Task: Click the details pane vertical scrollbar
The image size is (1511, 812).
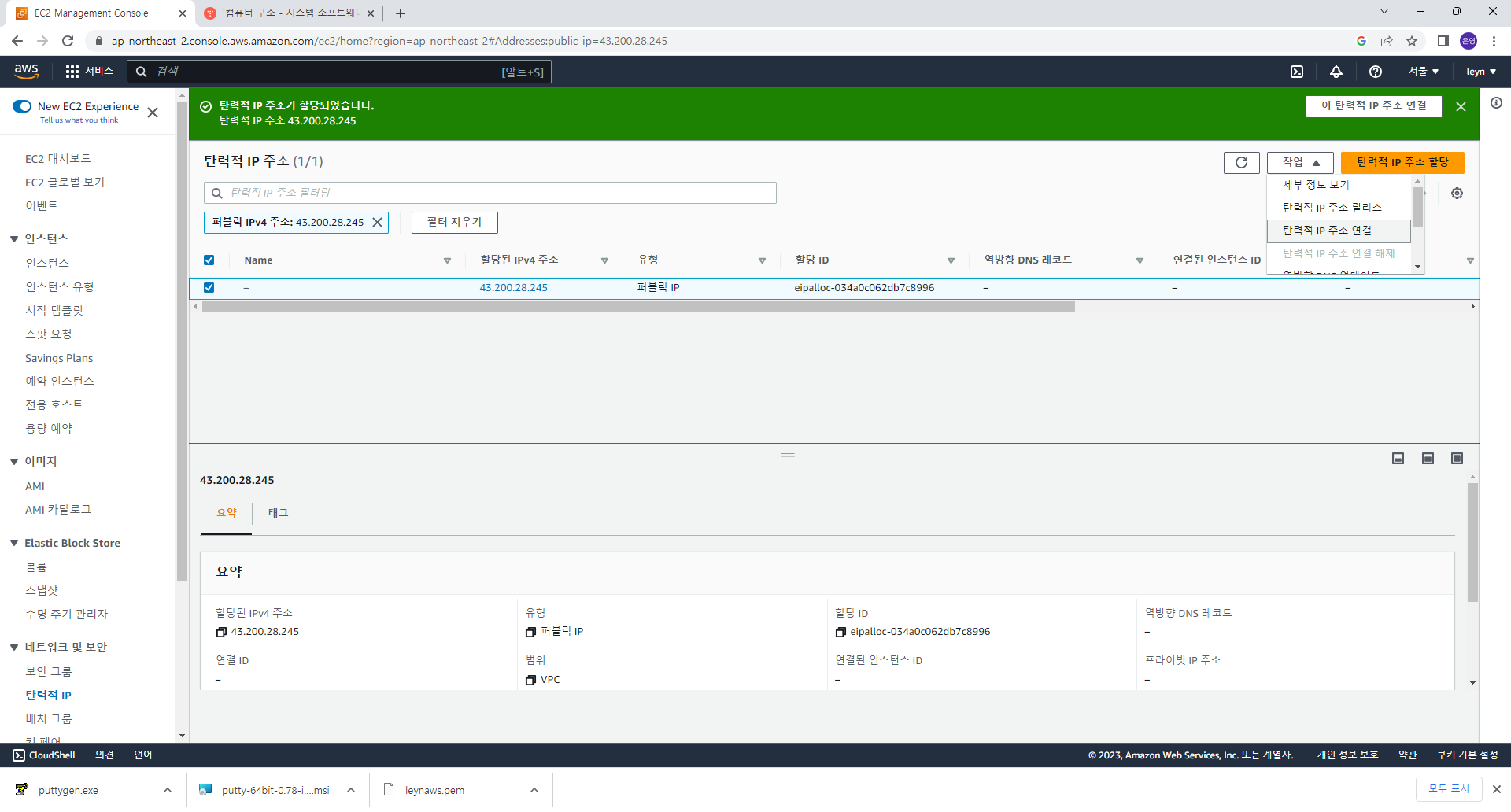Action: tap(1472, 543)
